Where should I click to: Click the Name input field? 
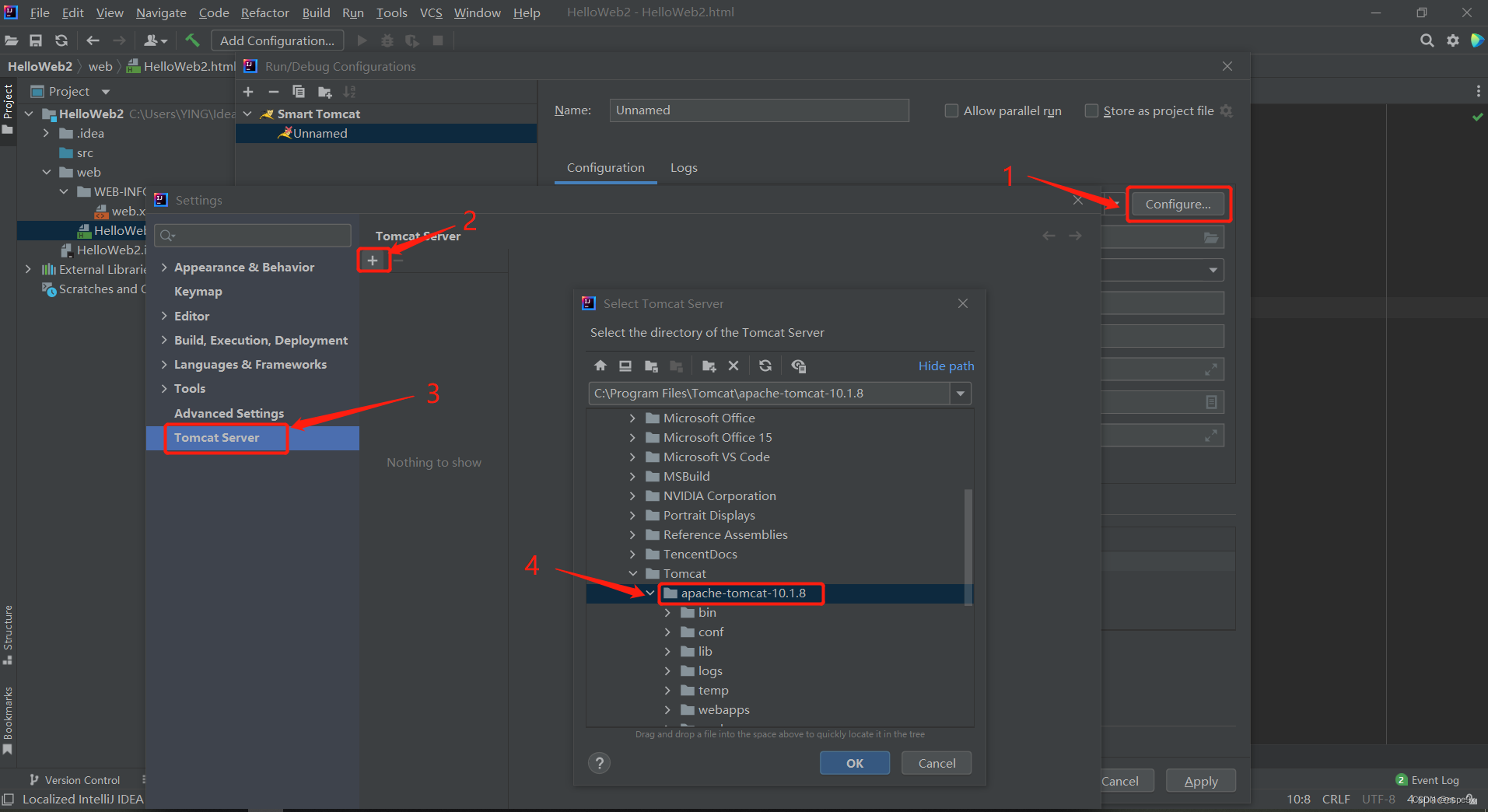click(x=759, y=110)
